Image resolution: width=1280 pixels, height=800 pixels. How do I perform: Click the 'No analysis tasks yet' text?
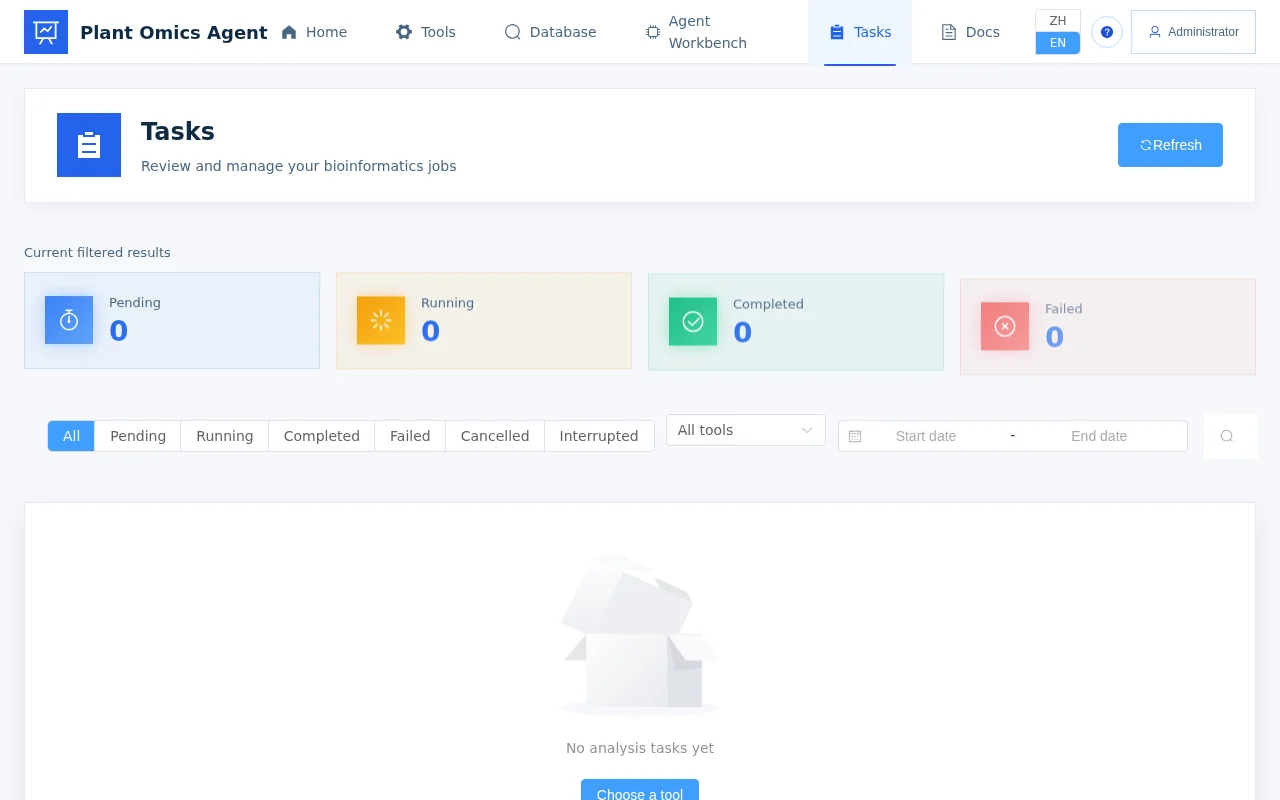click(x=640, y=748)
